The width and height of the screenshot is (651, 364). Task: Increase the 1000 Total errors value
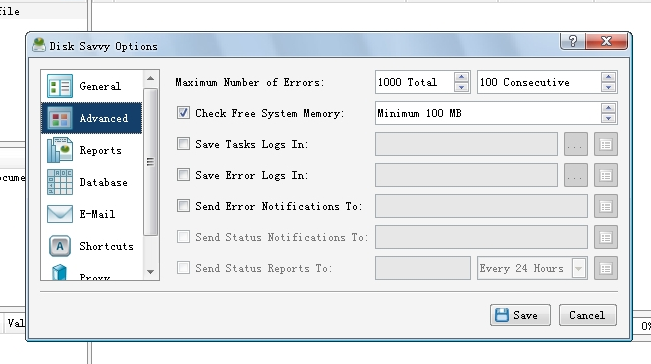pyautogui.click(x=461, y=77)
